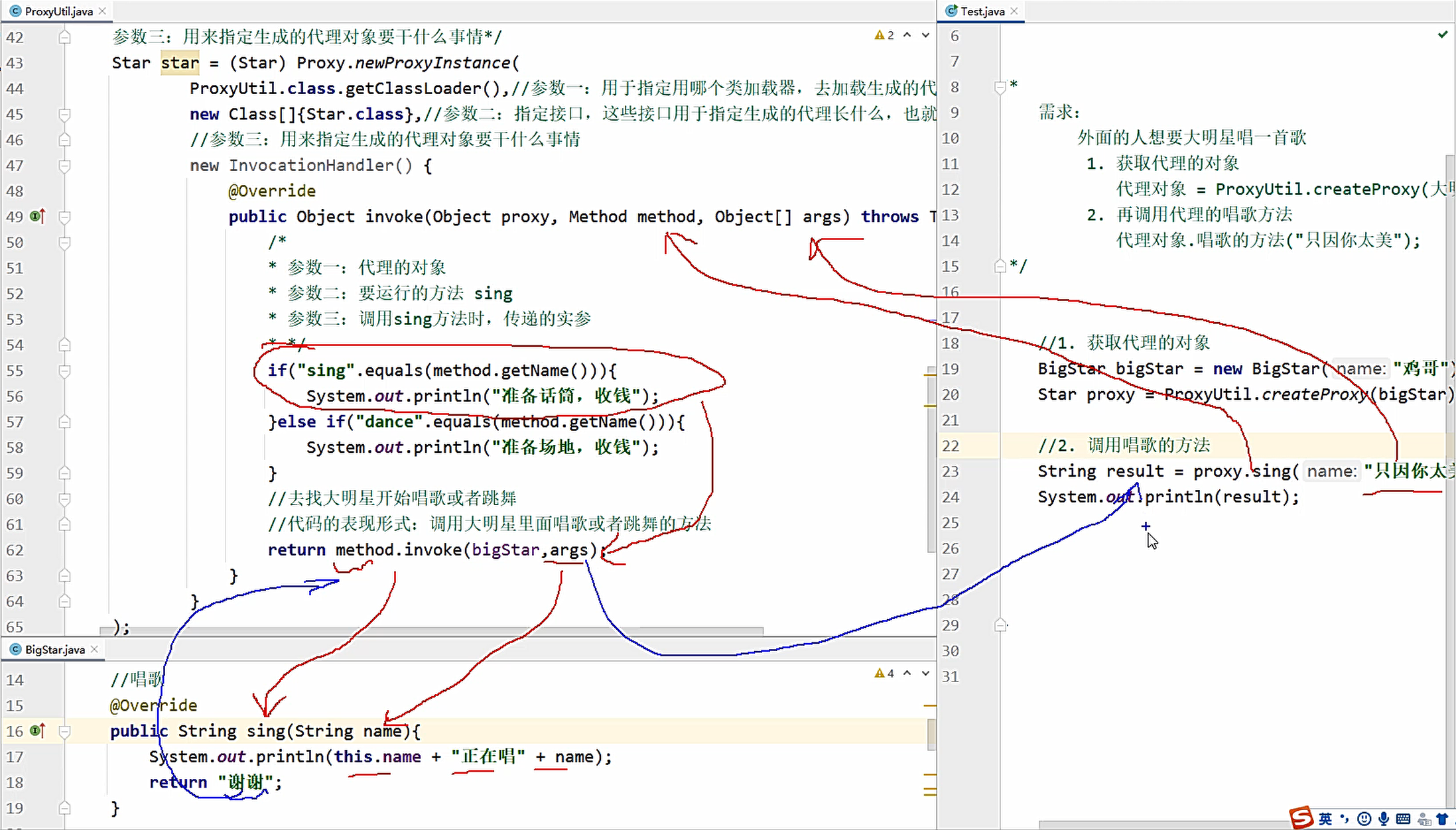Collapse the block comment fold at line 50
The width and height of the screenshot is (1456, 830).
pos(64,243)
